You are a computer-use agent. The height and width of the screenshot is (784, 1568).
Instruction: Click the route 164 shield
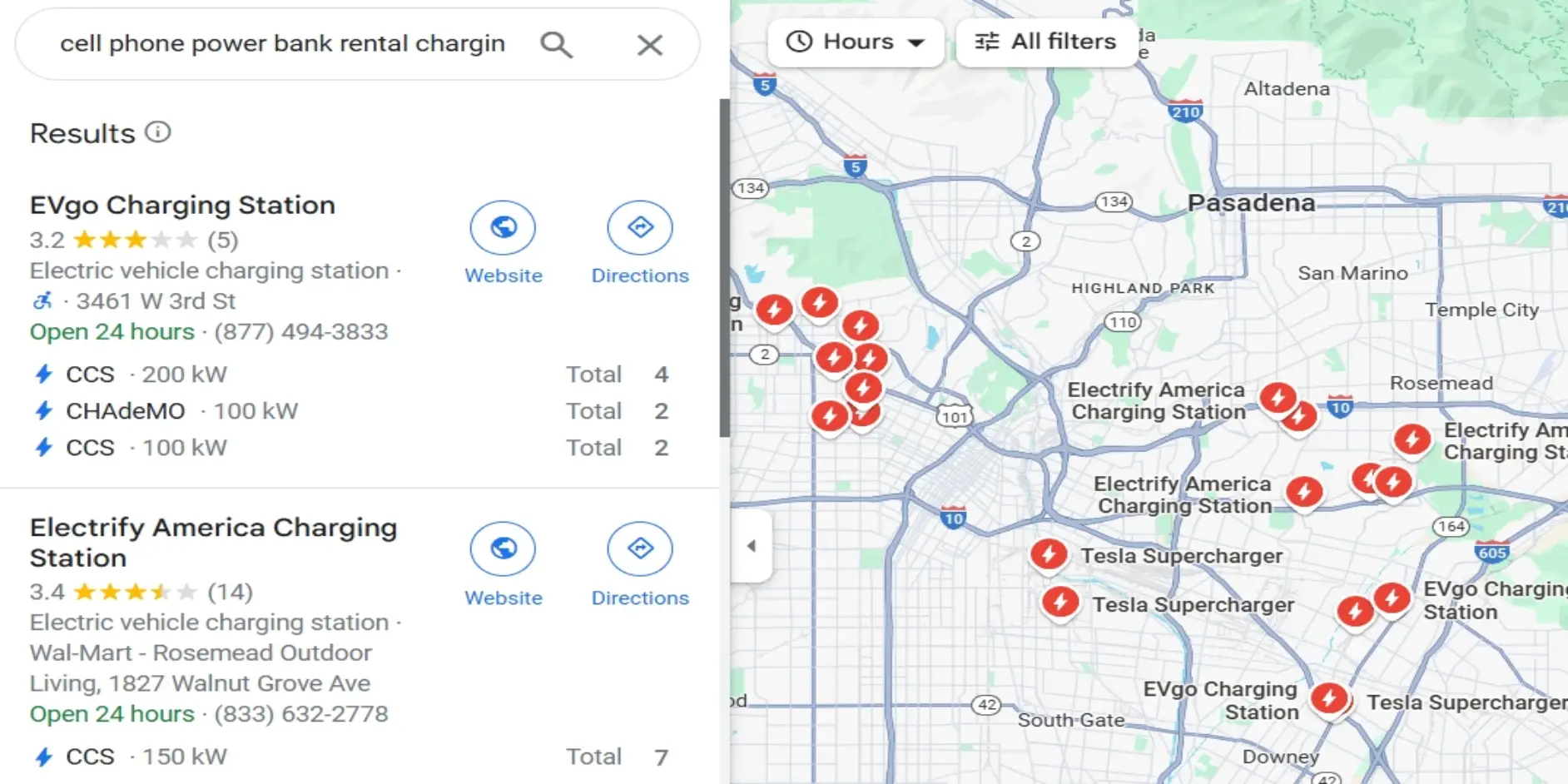[x=1451, y=526]
